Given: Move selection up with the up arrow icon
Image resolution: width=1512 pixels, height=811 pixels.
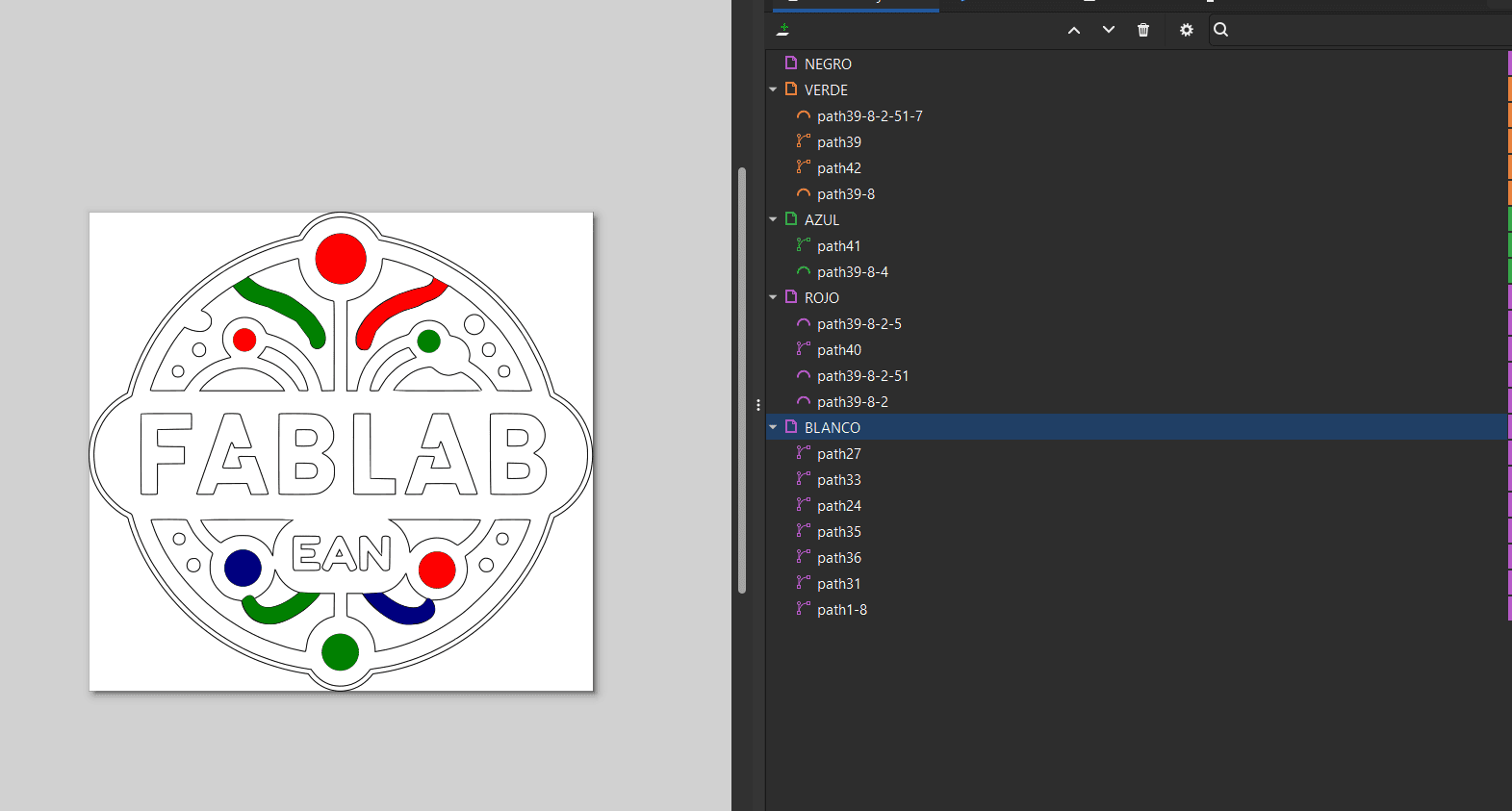Looking at the screenshot, I should click(1074, 30).
